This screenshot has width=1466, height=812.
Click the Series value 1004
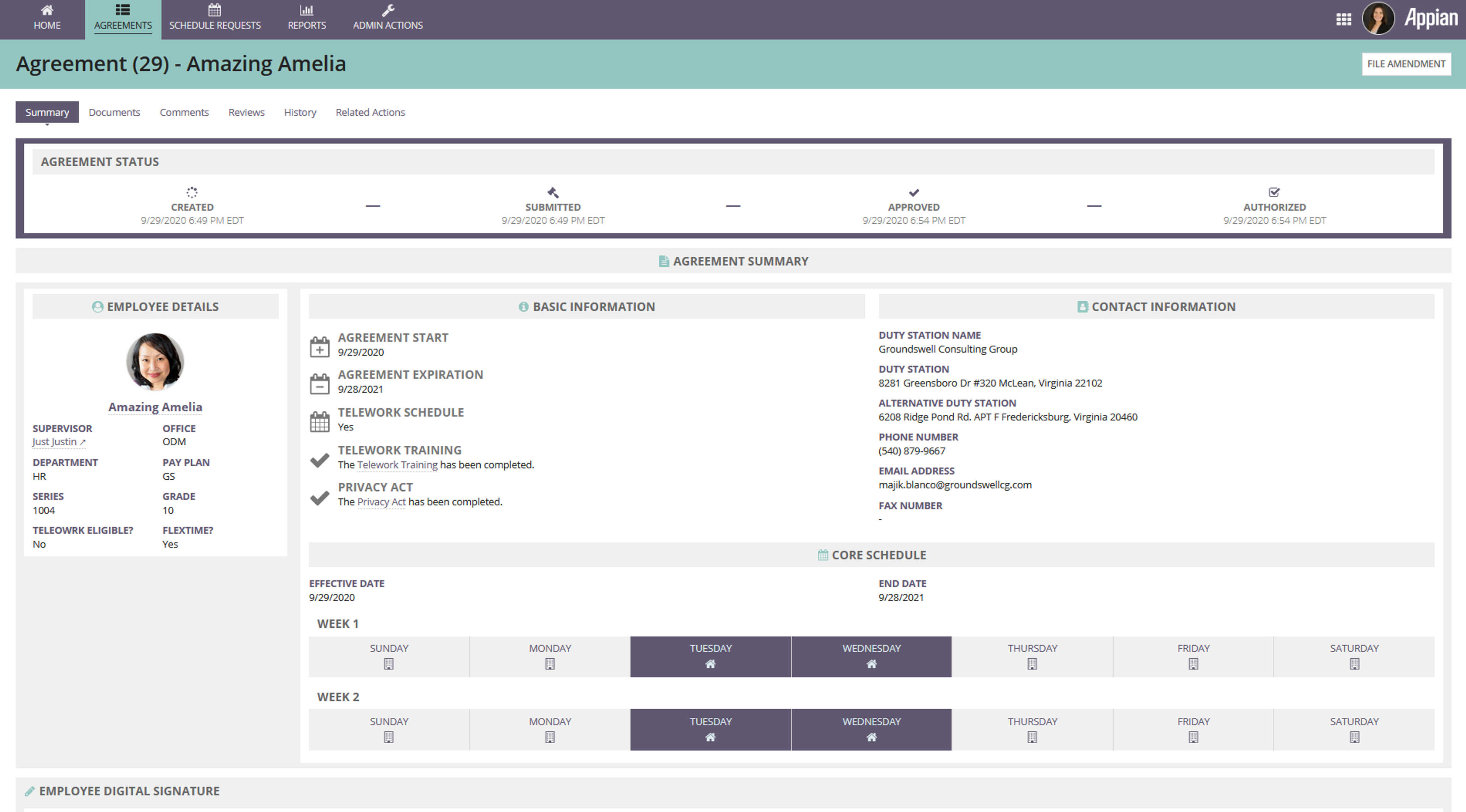[x=44, y=510]
